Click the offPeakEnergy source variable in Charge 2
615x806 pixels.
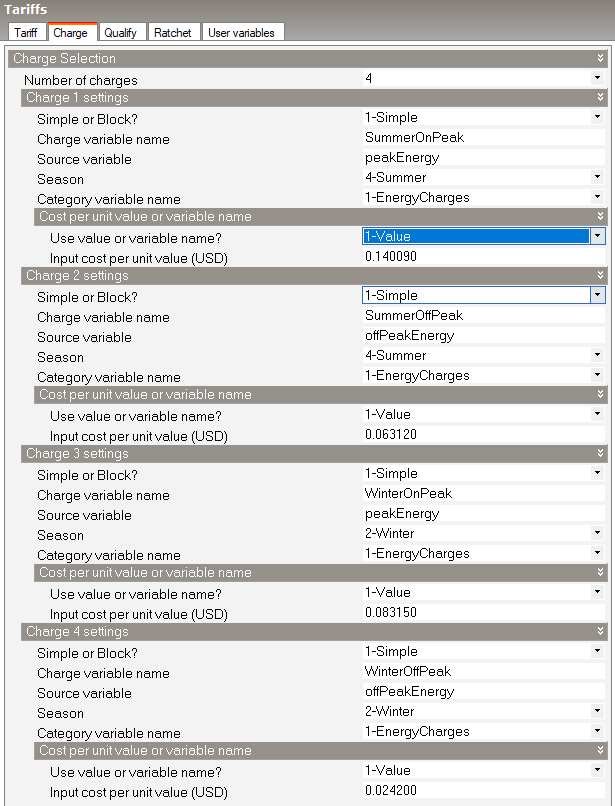(480, 336)
